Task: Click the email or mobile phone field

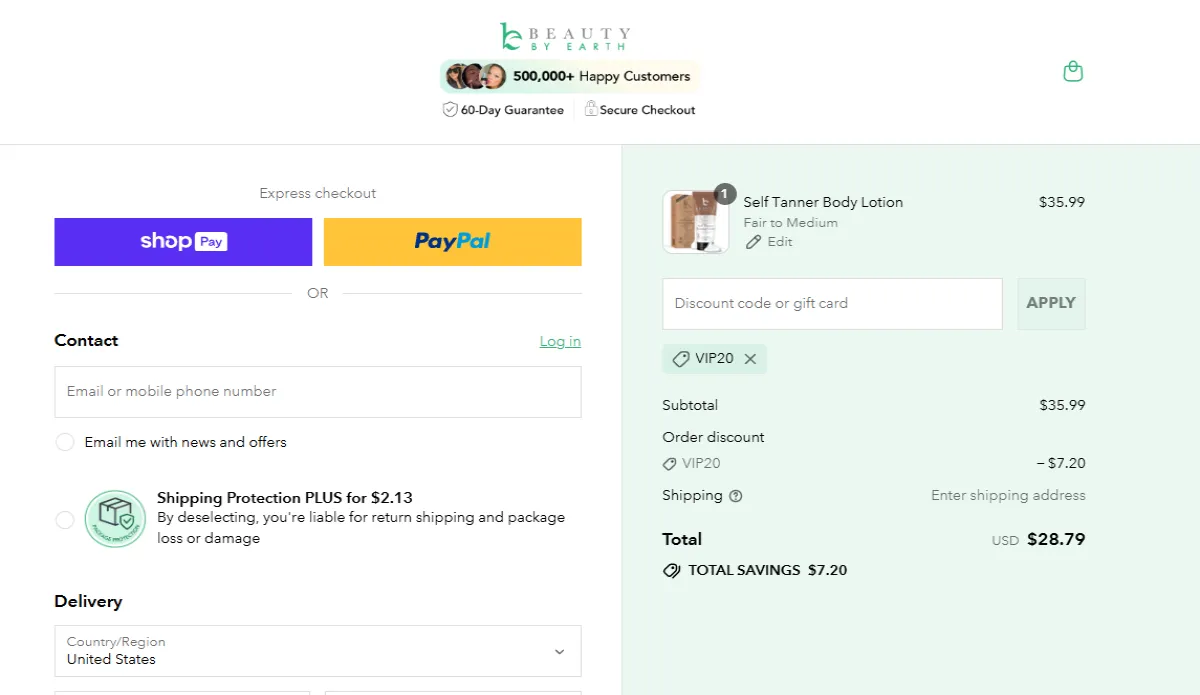Action: tap(318, 391)
